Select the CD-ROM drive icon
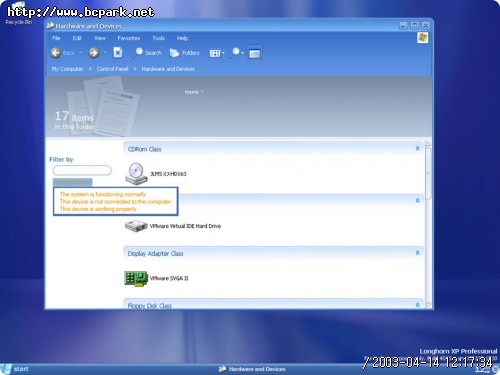 136,174
